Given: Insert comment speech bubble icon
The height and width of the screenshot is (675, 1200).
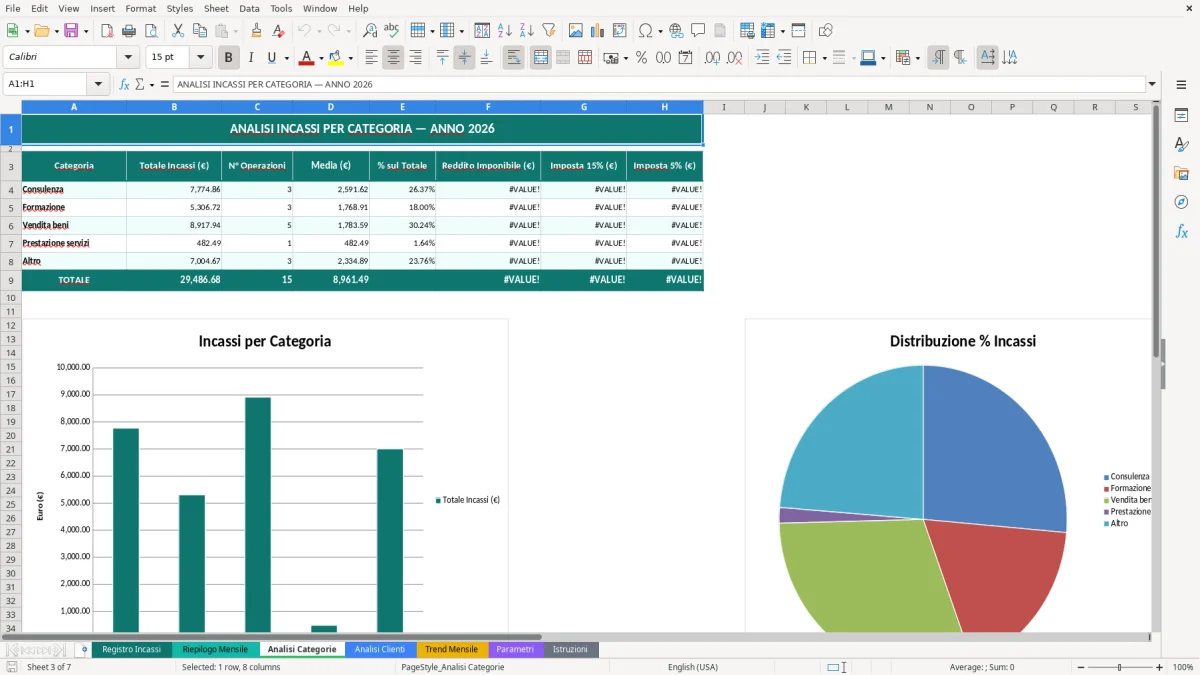Looking at the screenshot, I should click(699, 31).
